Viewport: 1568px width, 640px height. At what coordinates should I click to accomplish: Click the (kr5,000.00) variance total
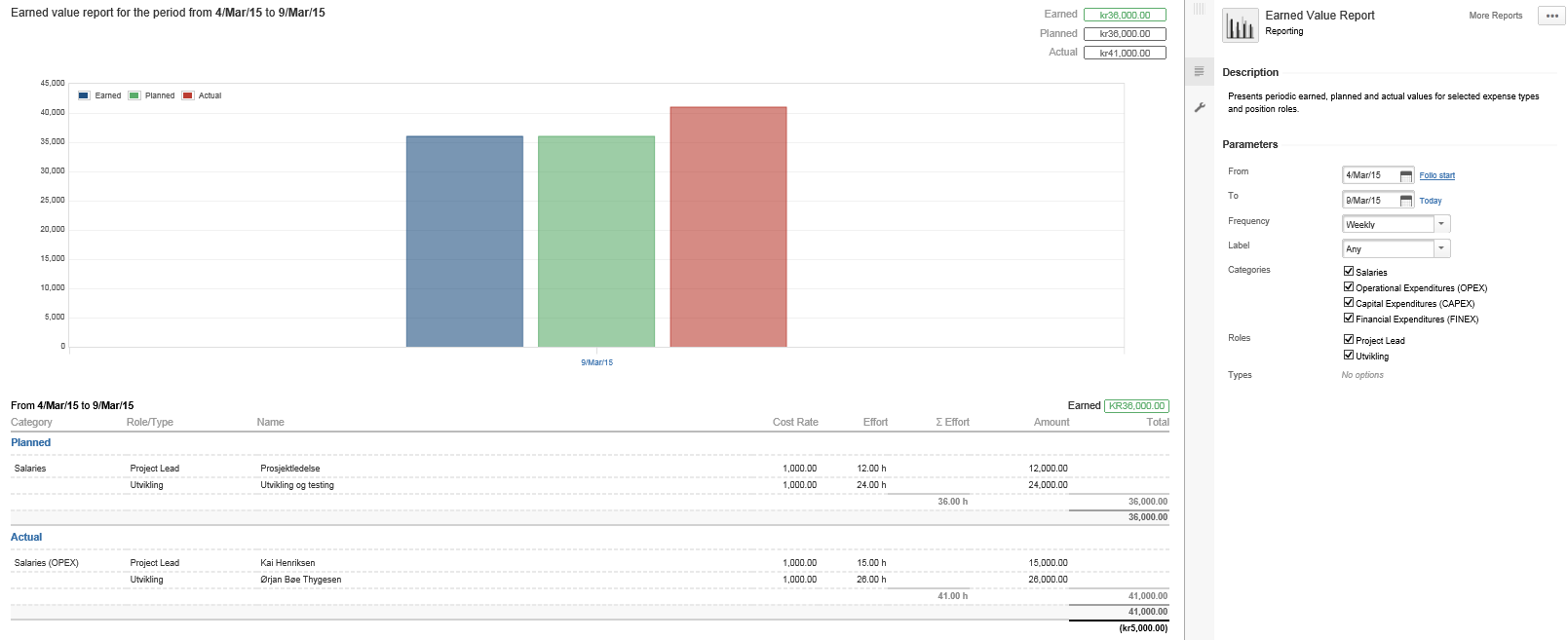point(1143,628)
